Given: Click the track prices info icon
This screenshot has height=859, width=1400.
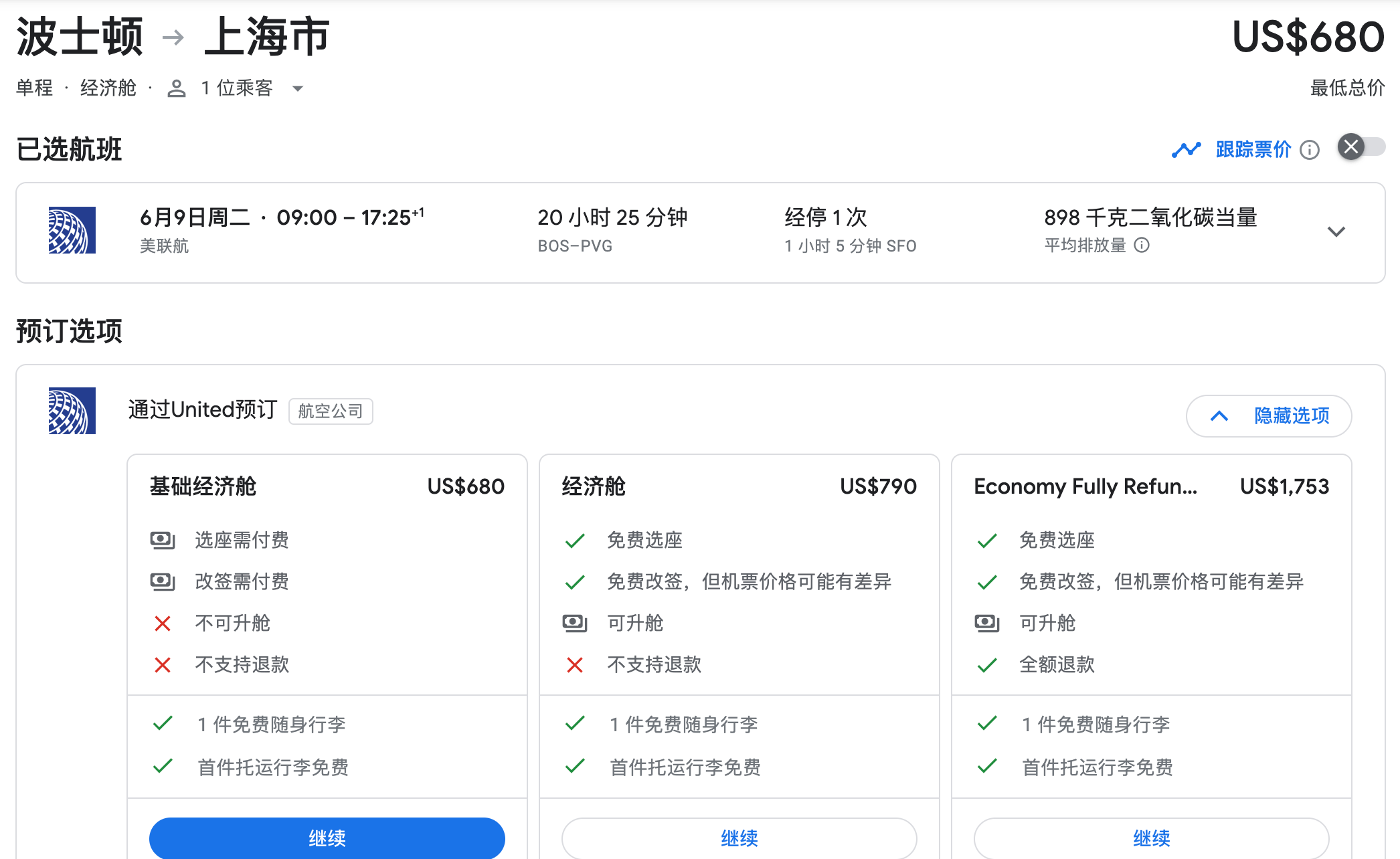Looking at the screenshot, I should (1310, 150).
